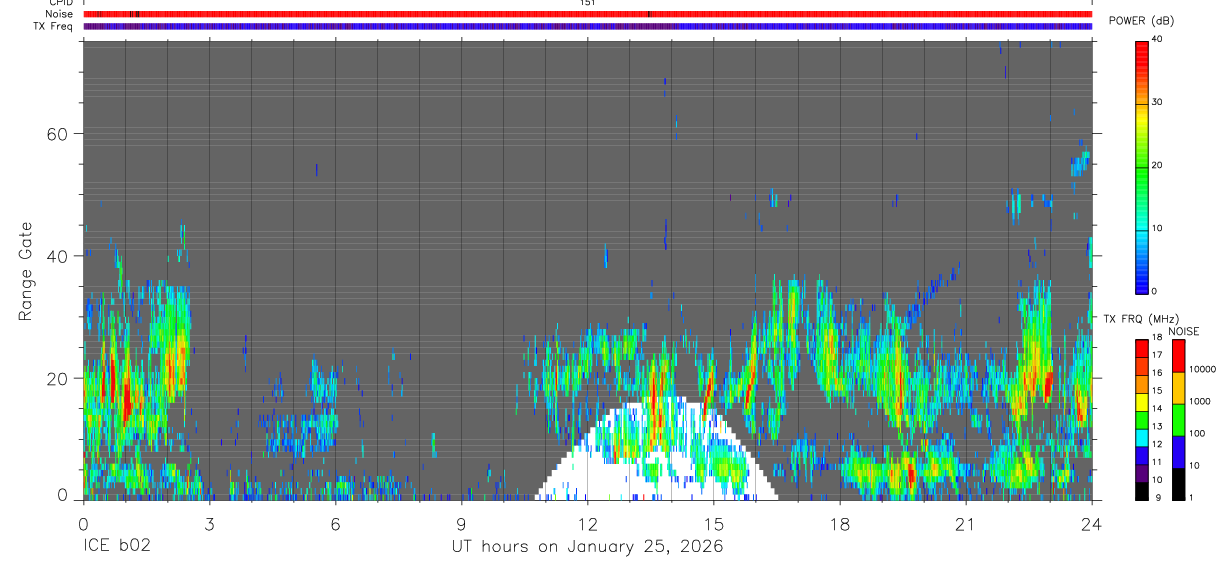This screenshot has height=567, width=1228.
Task: Click the x-axis tick label '3'
Action: click(209, 524)
